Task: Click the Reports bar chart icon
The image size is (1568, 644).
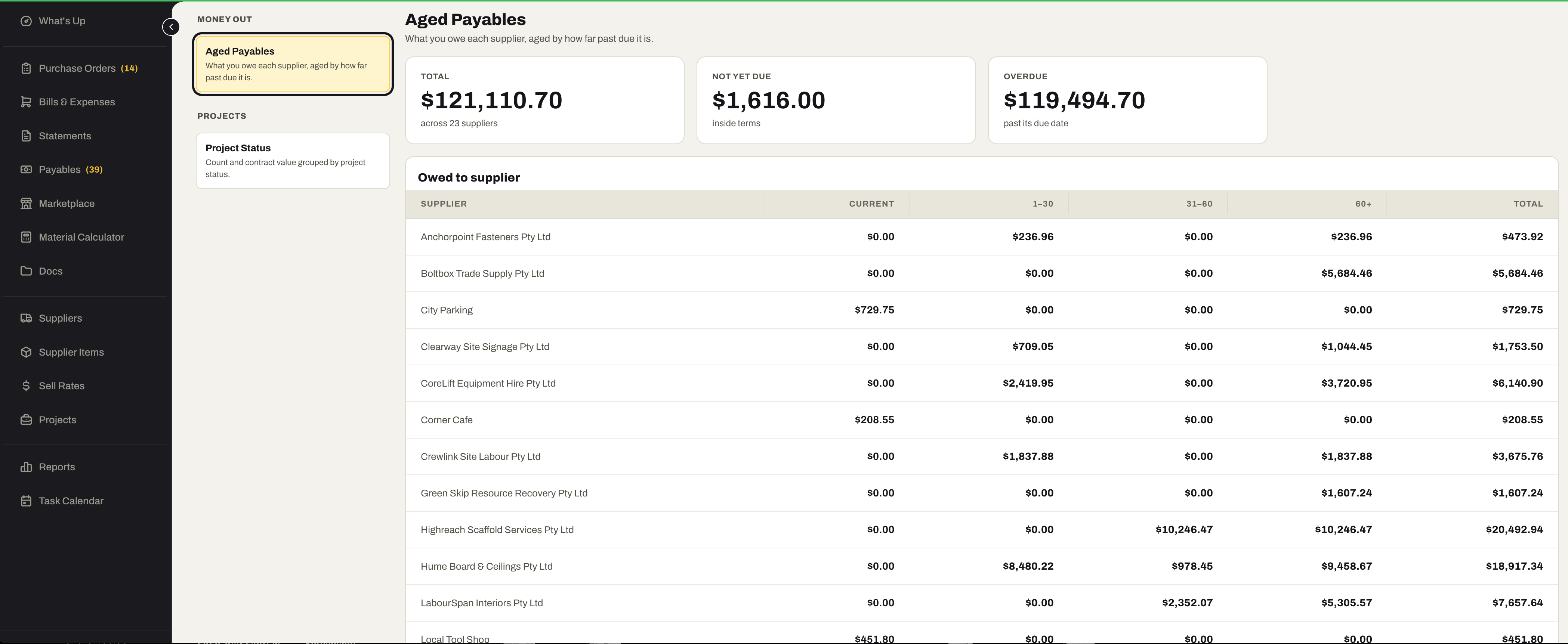Action: [x=26, y=467]
